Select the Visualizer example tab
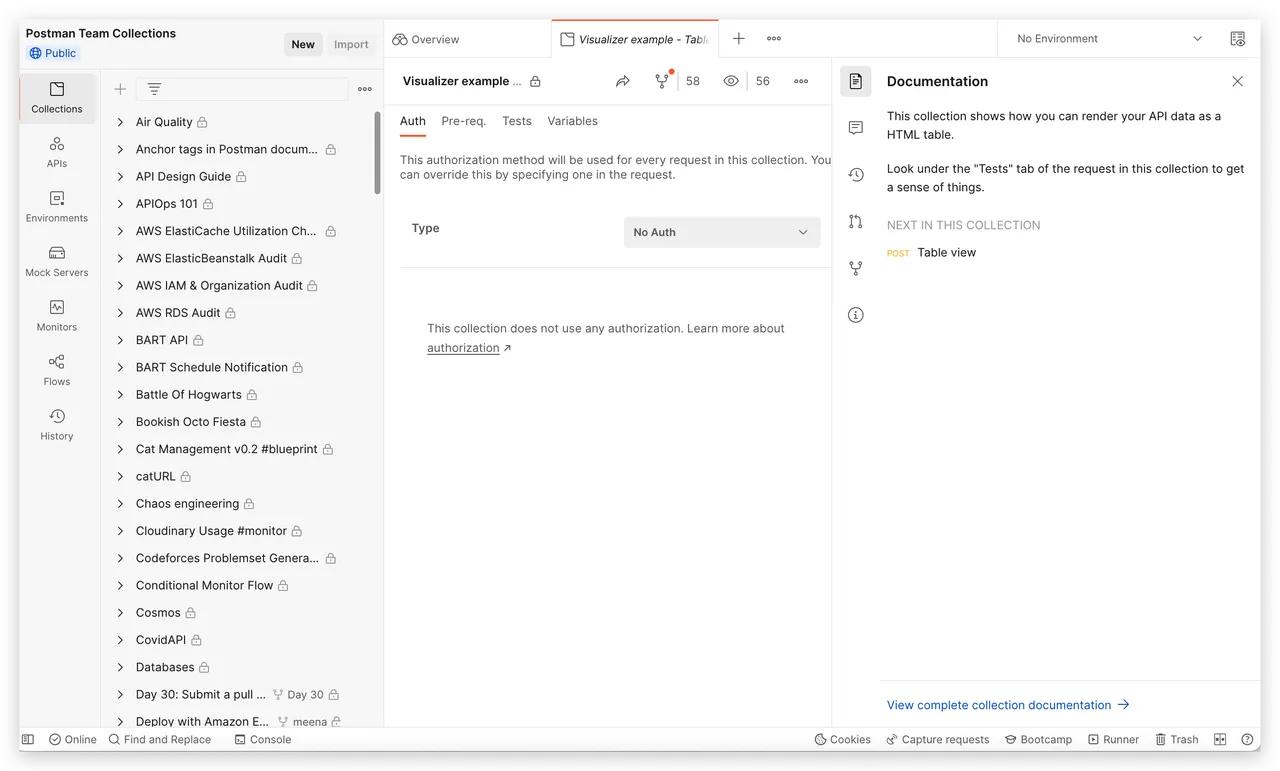Image resolution: width=1280 pixels, height=771 pixels. (635, 39)
